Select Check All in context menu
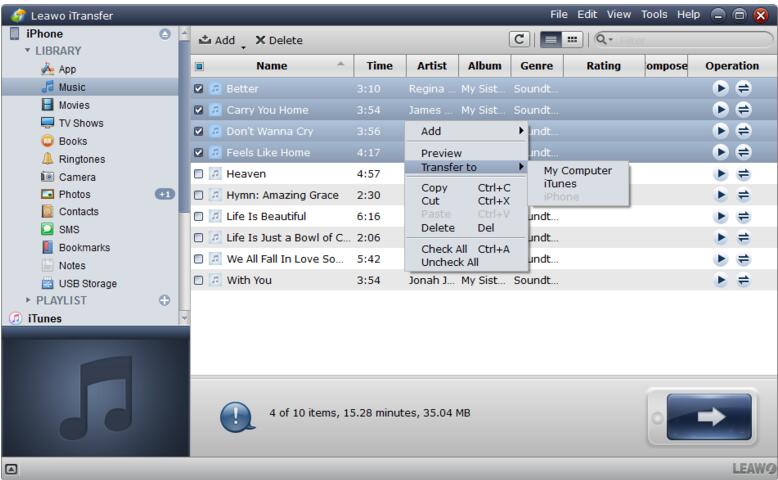This screenshot has width=778, height=480. 444,249
